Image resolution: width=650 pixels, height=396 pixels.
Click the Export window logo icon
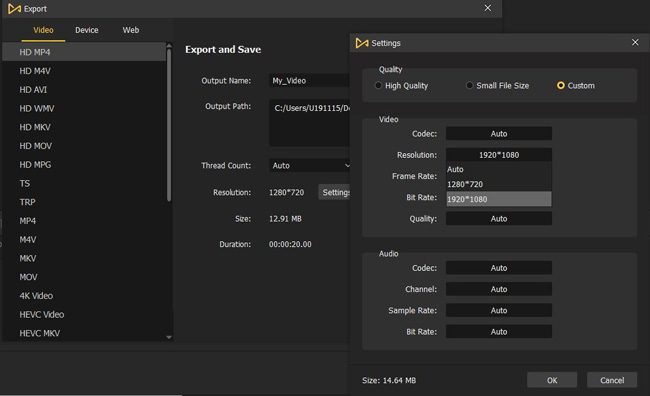pos(14,9)
